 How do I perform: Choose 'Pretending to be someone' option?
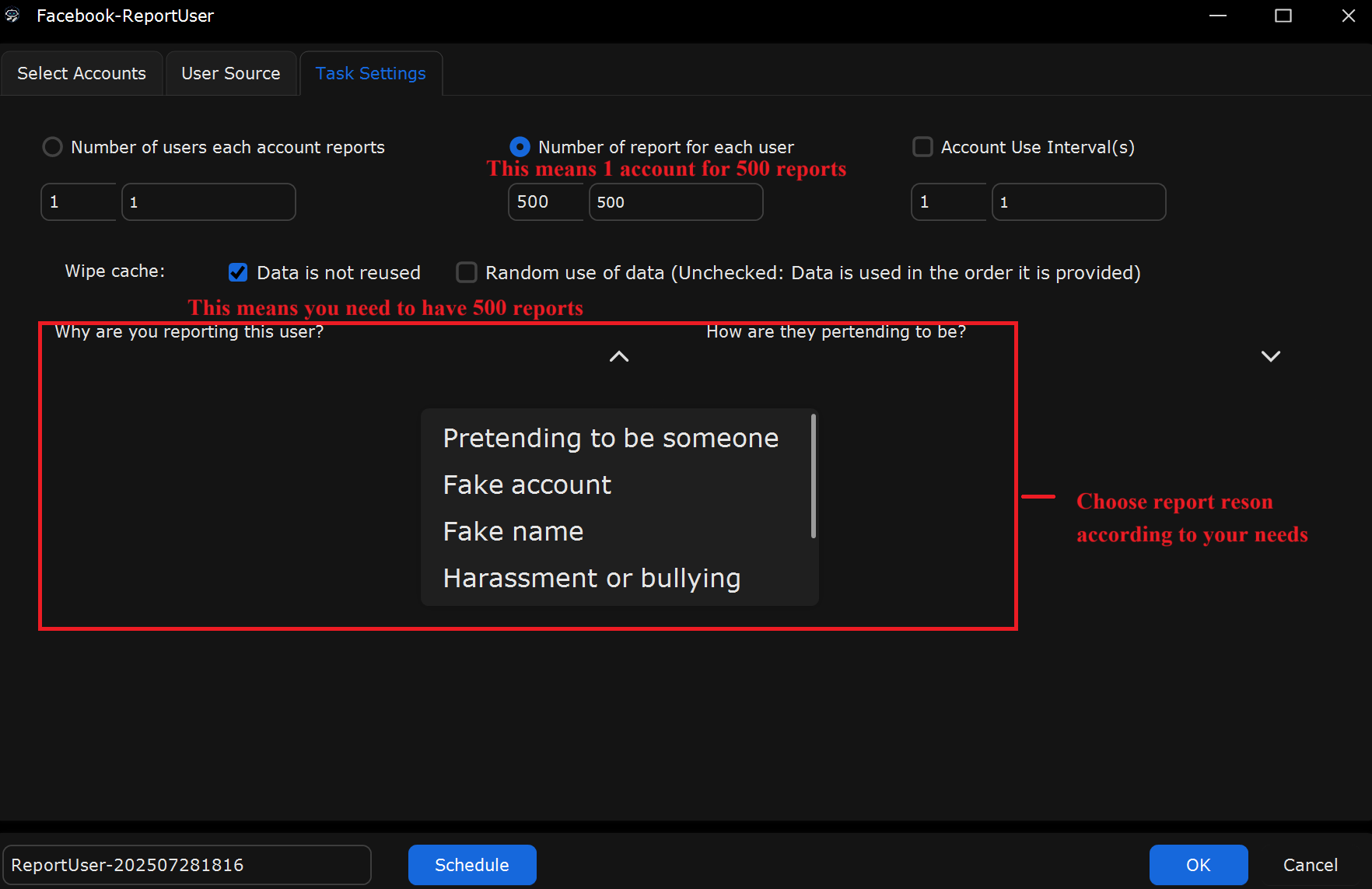611,438
